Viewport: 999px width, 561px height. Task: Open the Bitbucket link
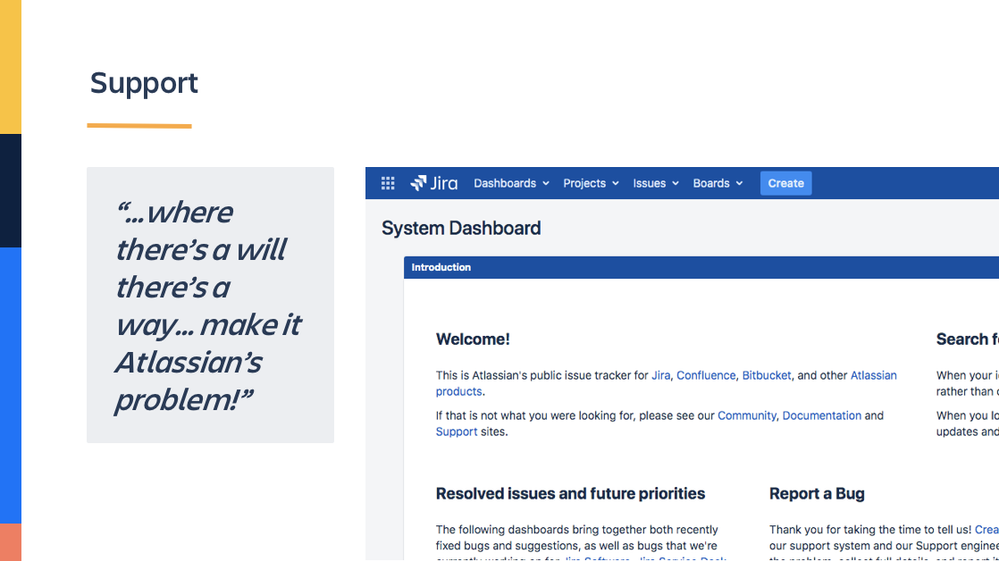(766, 376)
